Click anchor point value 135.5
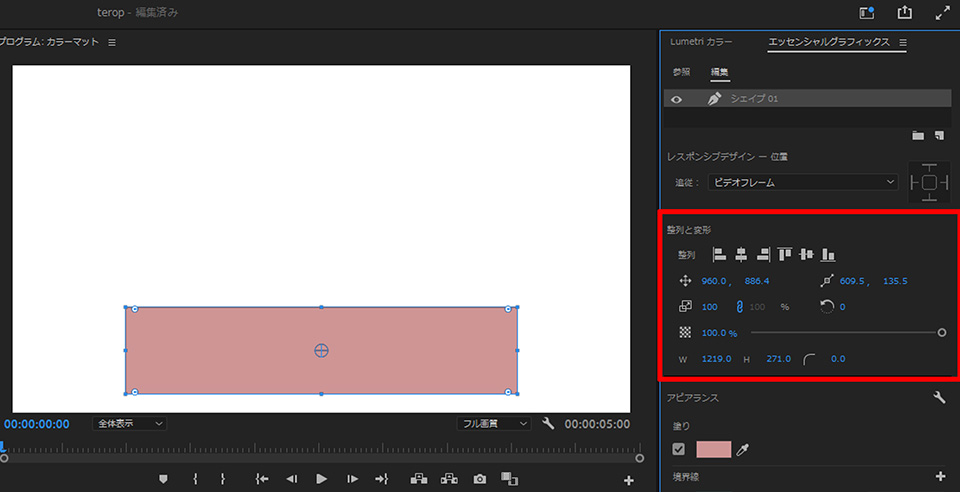This screenshot has width=960, height=492. coord(895,281)
